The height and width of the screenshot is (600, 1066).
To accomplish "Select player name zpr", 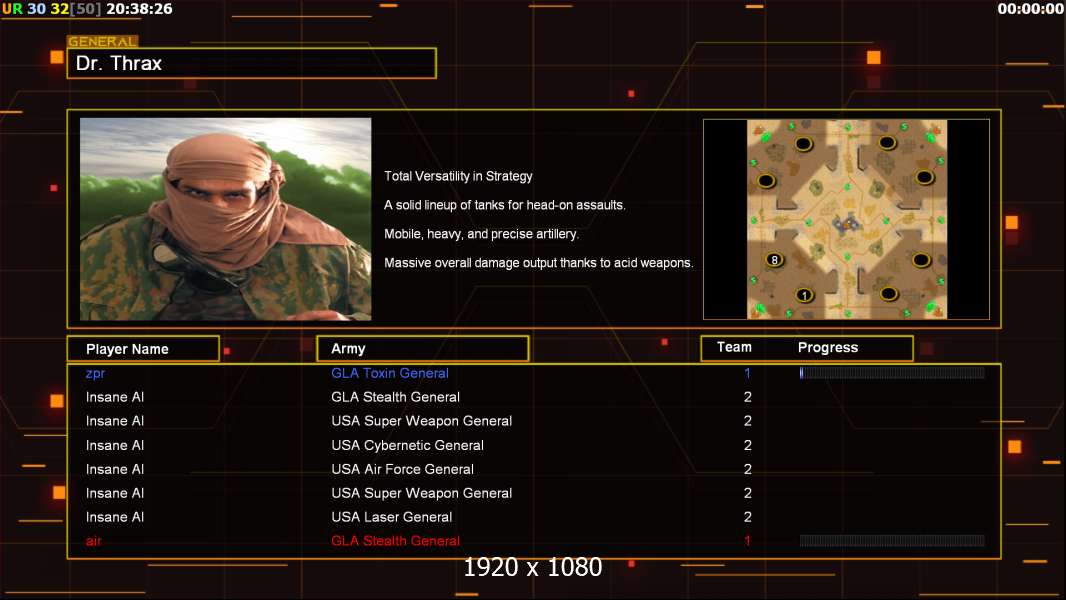I will [95, 373].
